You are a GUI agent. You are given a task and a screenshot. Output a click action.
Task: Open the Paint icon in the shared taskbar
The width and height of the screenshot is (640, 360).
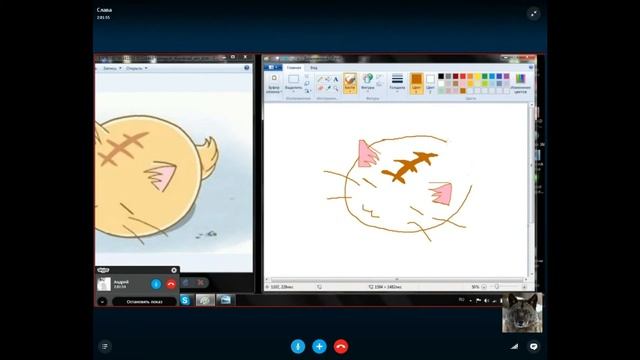(205, 300)
